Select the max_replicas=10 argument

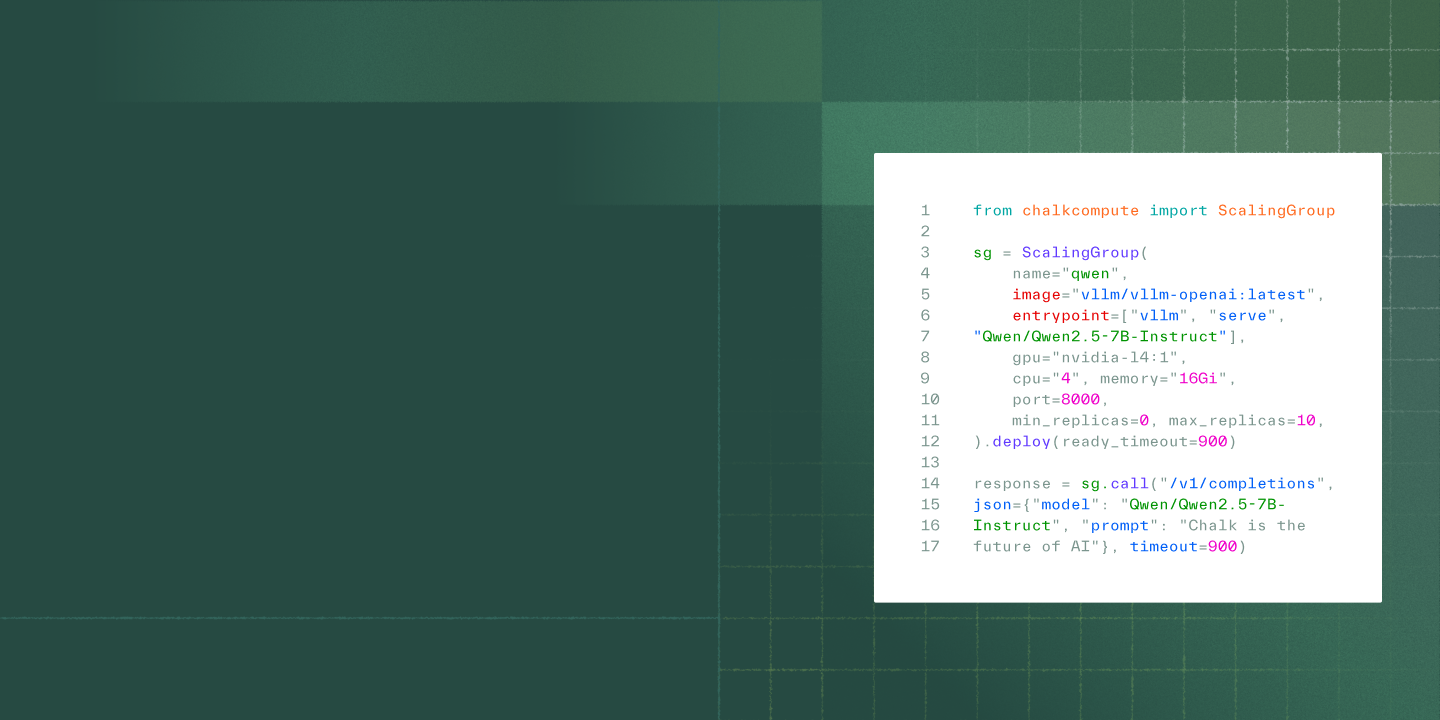coord(1242,421)
